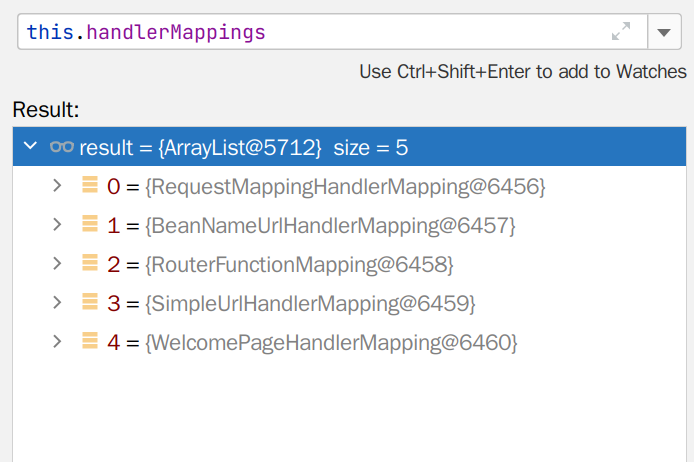
Task: Select the {SimpleUrlHandlerMapping@6459} text
Action: pyautogui.click(x=310, y=304)
